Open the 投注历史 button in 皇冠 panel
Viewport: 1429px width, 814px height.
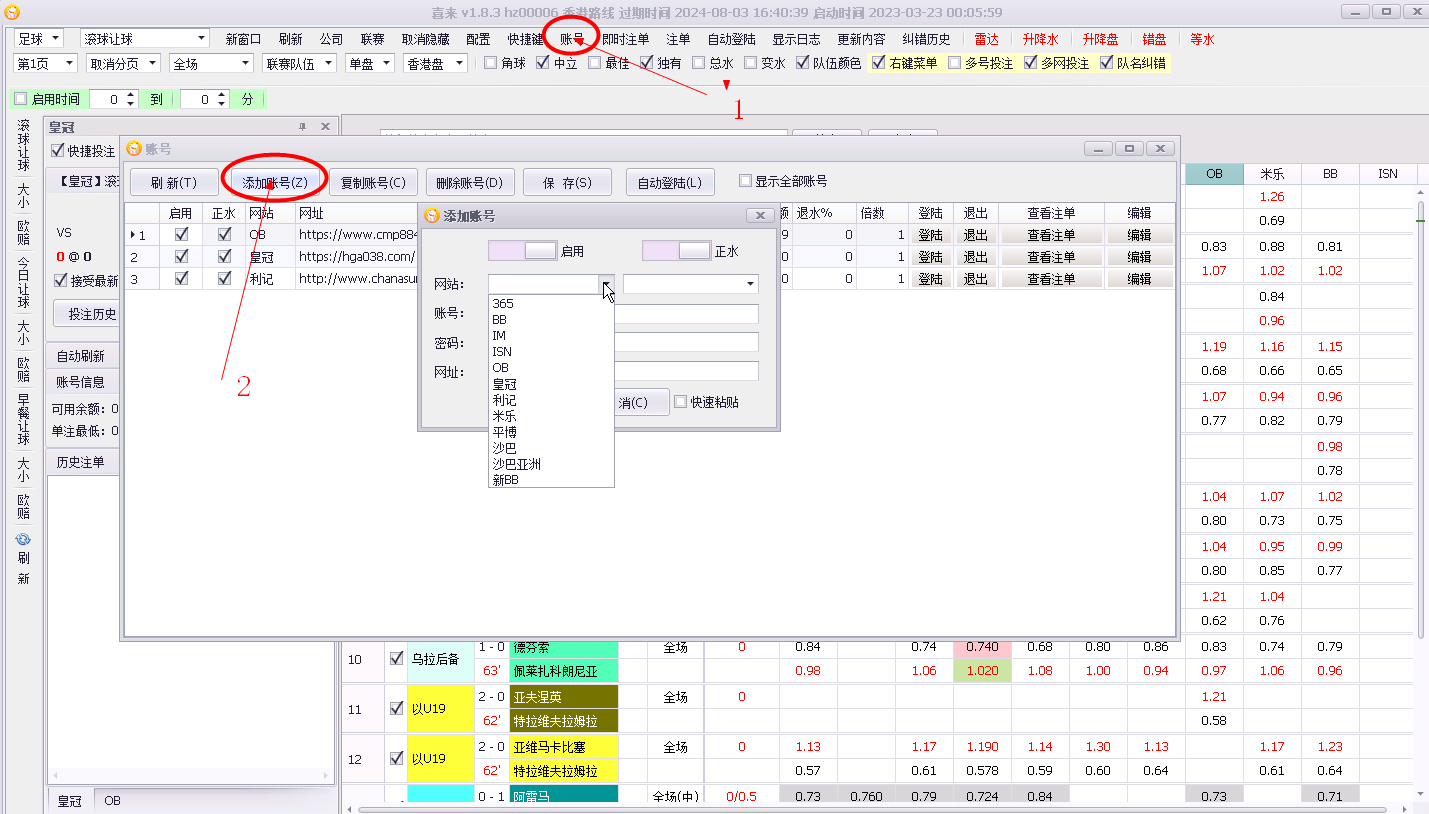click(92, 314)
